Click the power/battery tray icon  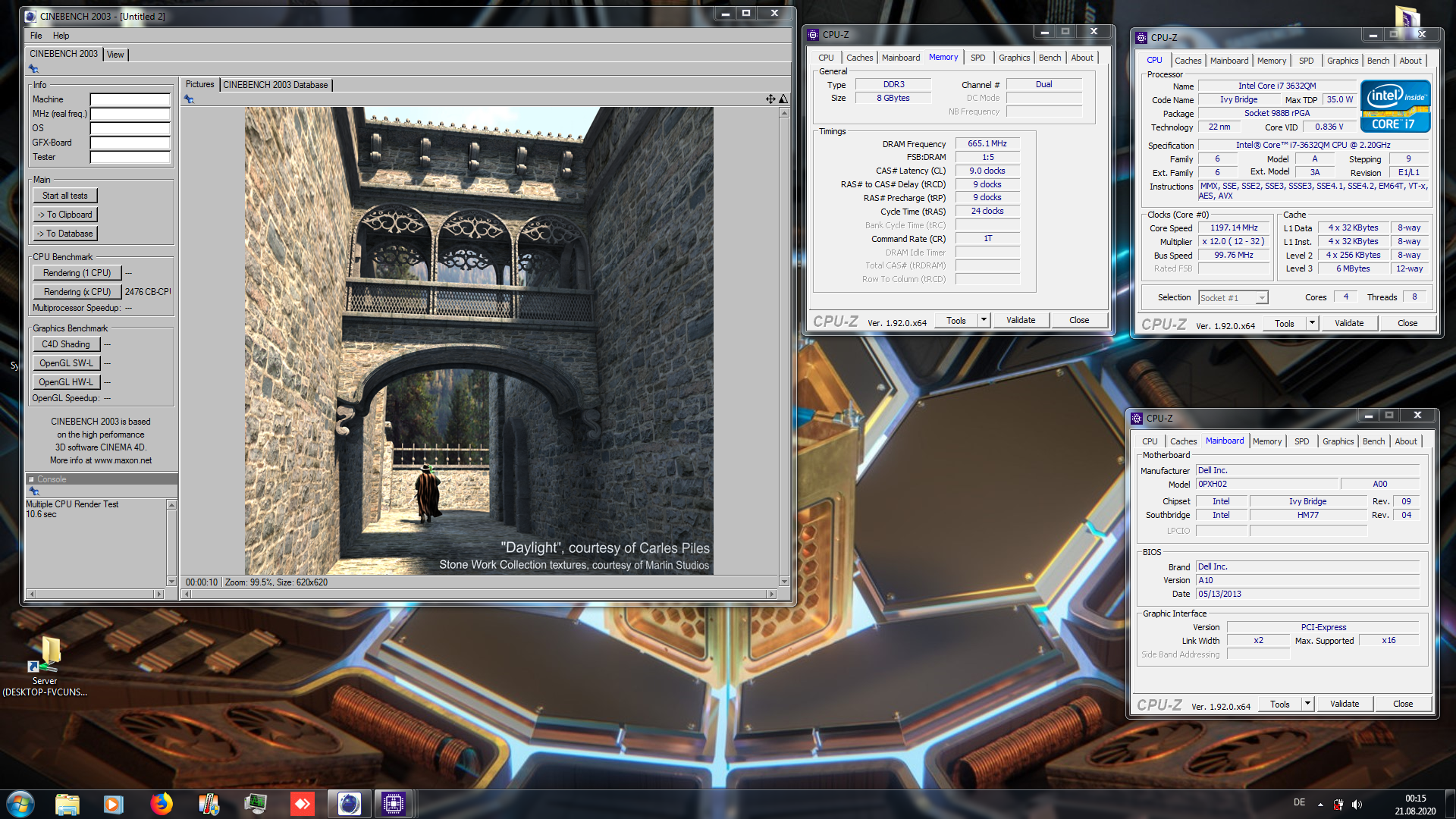[1338, 805]
